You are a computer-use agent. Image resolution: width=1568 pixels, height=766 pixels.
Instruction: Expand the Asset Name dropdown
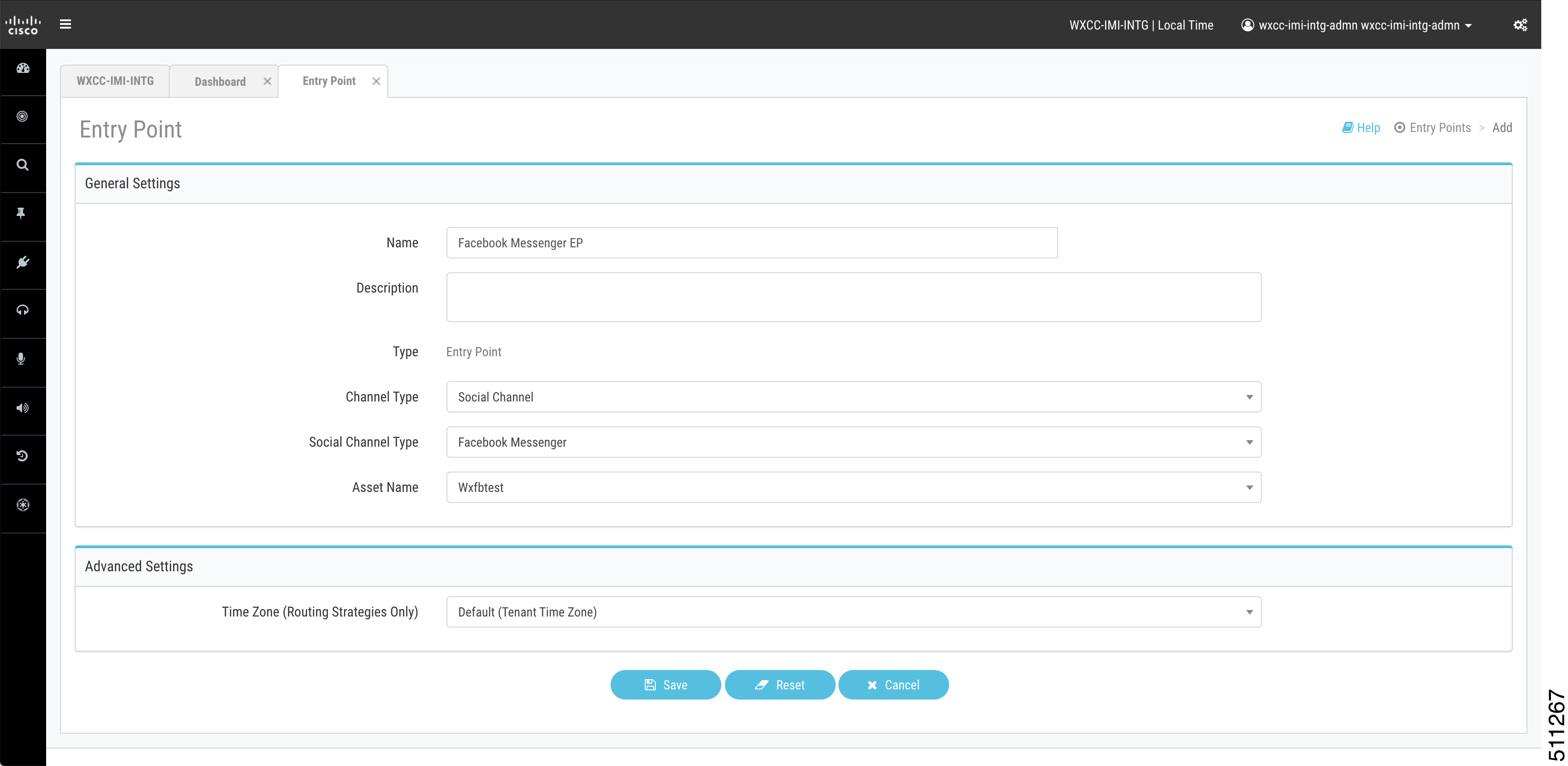coord(853,487)
